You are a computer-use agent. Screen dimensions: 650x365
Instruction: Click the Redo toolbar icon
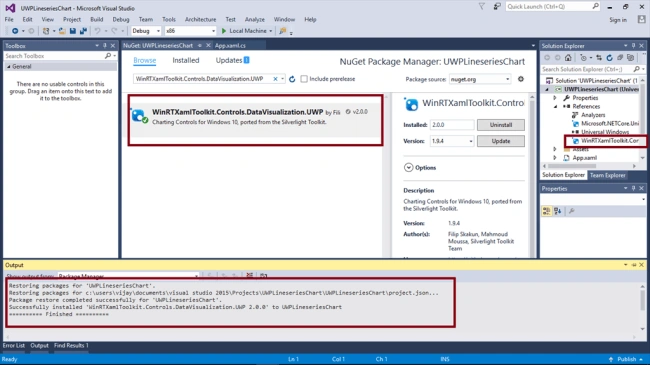coord(114,31)
